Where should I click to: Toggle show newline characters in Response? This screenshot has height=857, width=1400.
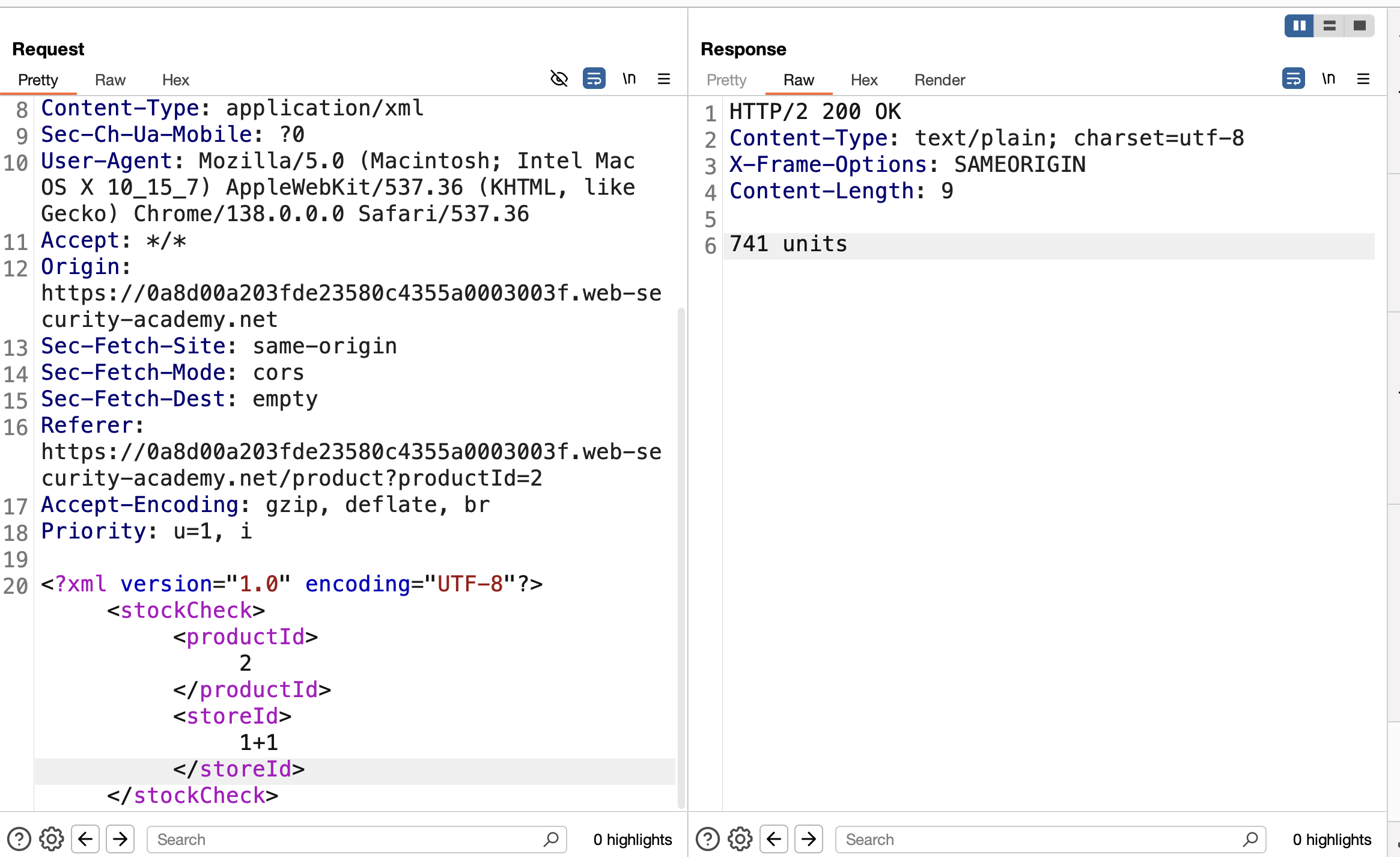click(x=1328, y=79)
